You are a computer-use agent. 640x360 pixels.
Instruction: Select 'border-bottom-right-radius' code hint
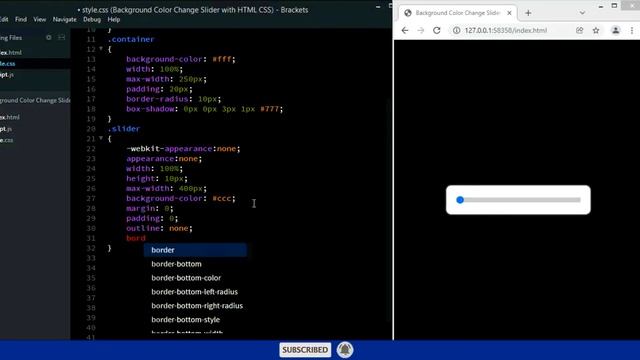(x=197, y=305)
